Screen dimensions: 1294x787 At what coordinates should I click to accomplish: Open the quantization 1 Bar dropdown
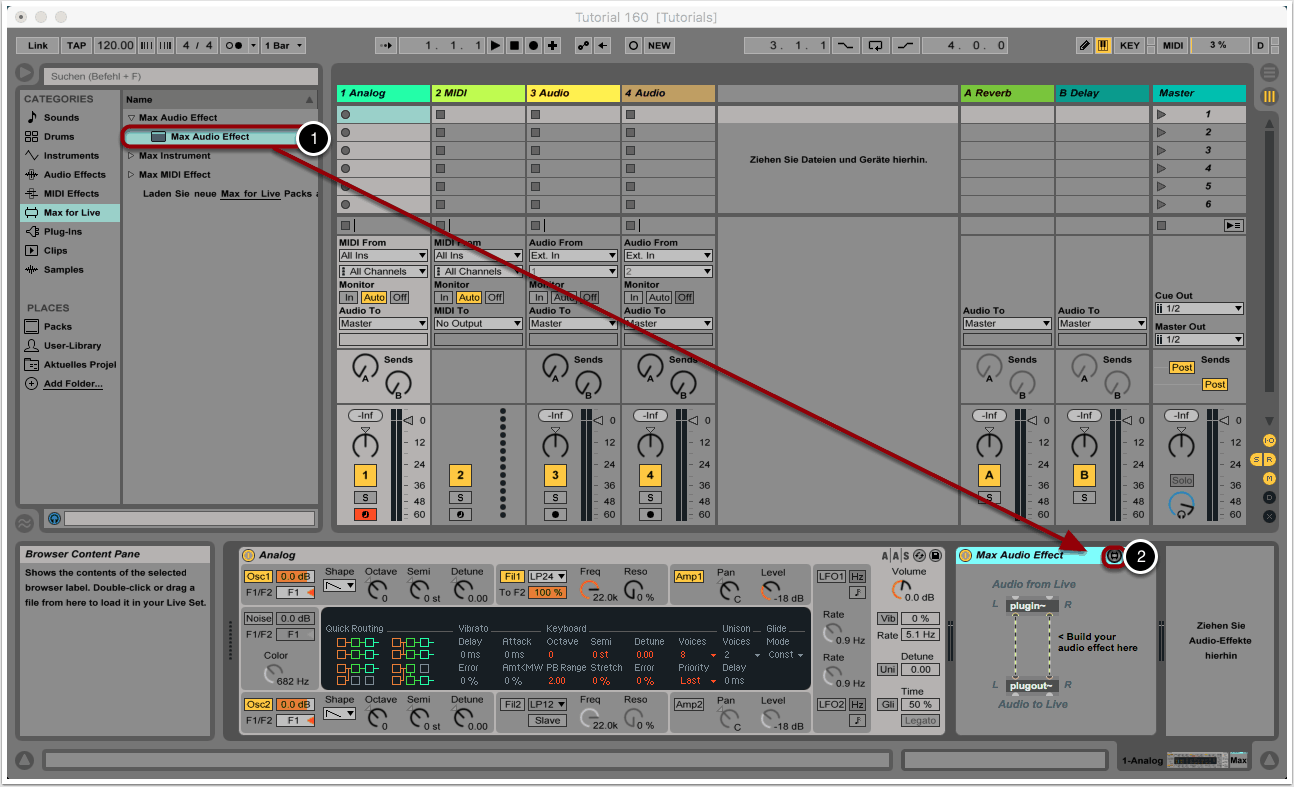click(x=284, y=46)
